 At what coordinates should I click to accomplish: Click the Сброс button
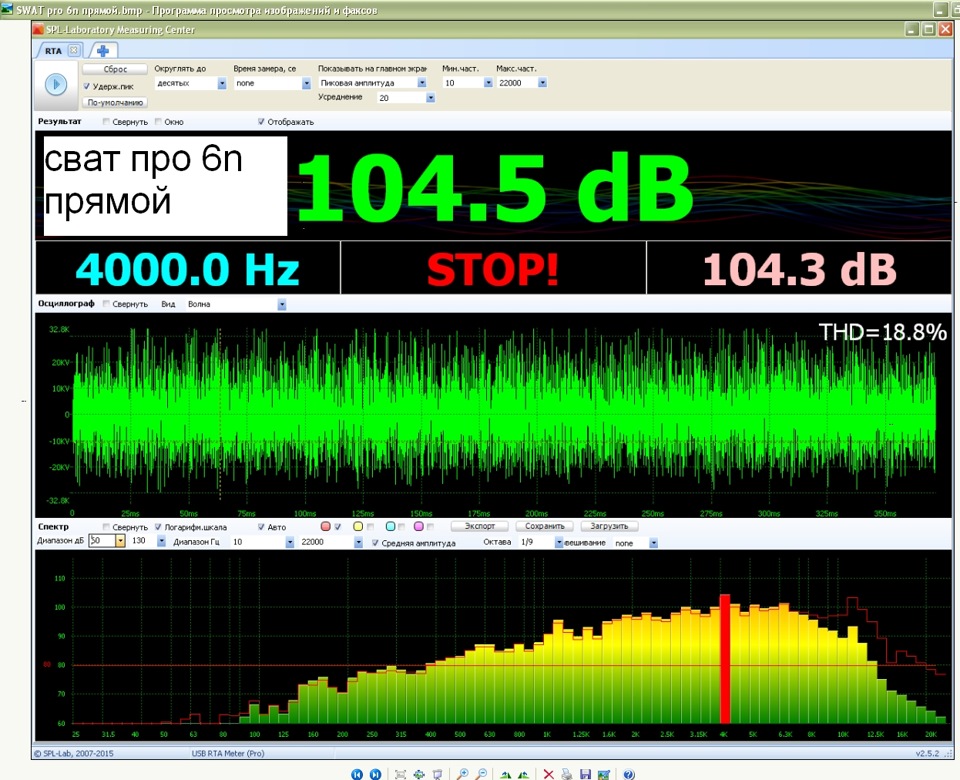click(x=115, y=69)
